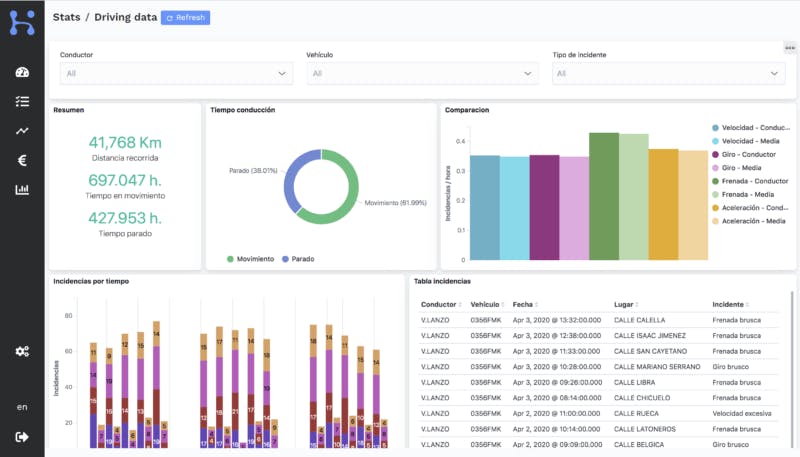The image size is (800, 457).
Task: Open the euro costs section
Action: (x=22, y=160)
